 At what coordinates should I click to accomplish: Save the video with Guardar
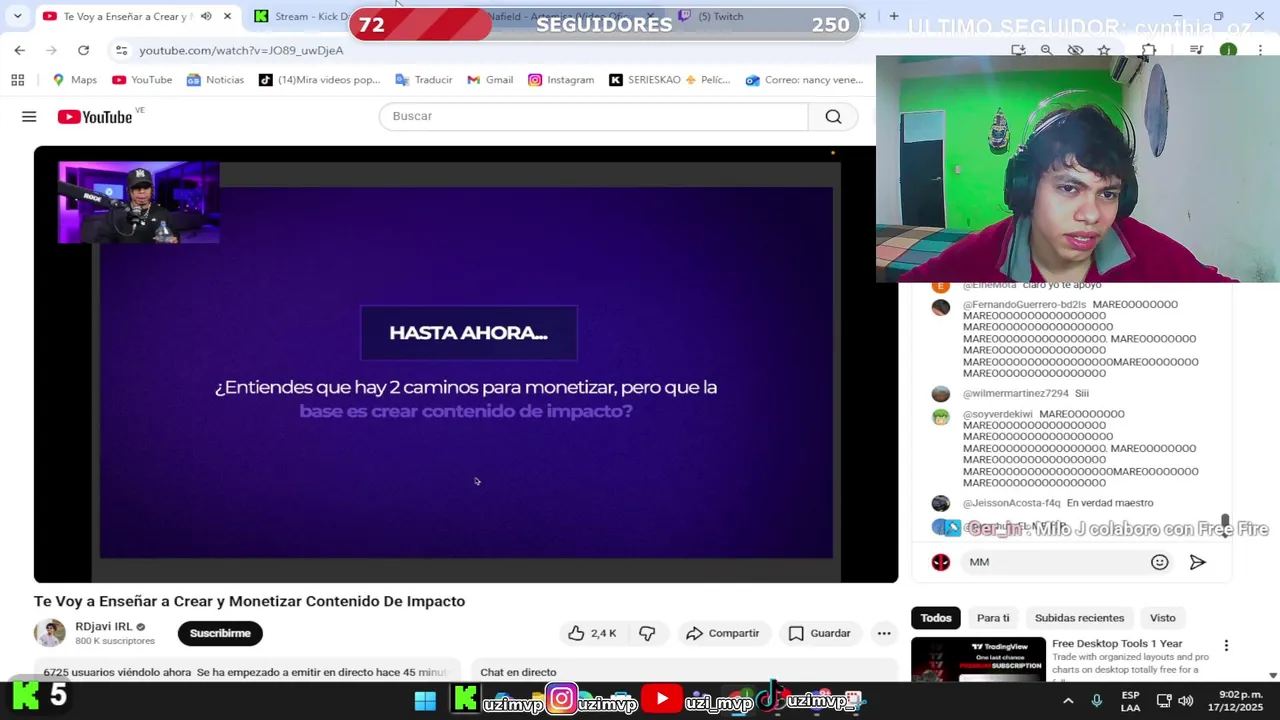[819, 633]
